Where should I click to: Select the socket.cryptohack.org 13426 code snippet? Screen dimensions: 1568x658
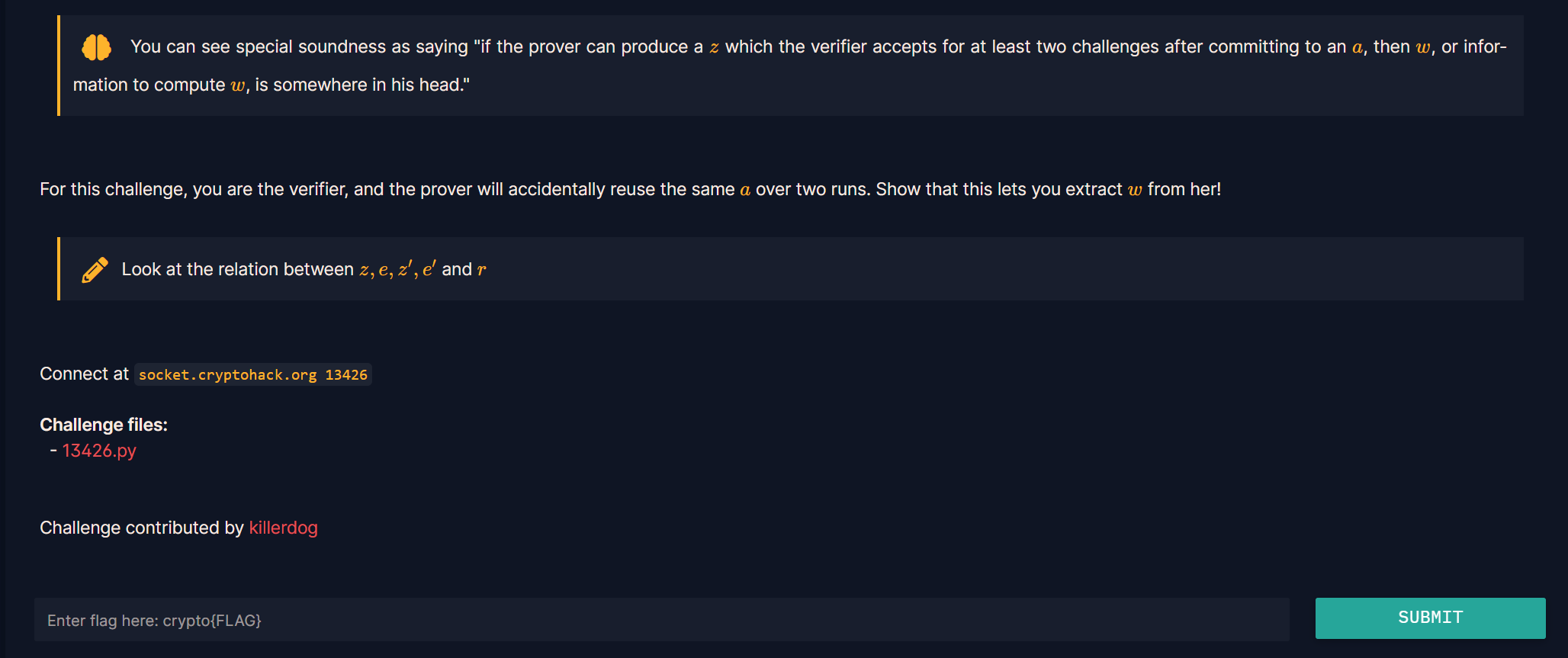point(253,374)
